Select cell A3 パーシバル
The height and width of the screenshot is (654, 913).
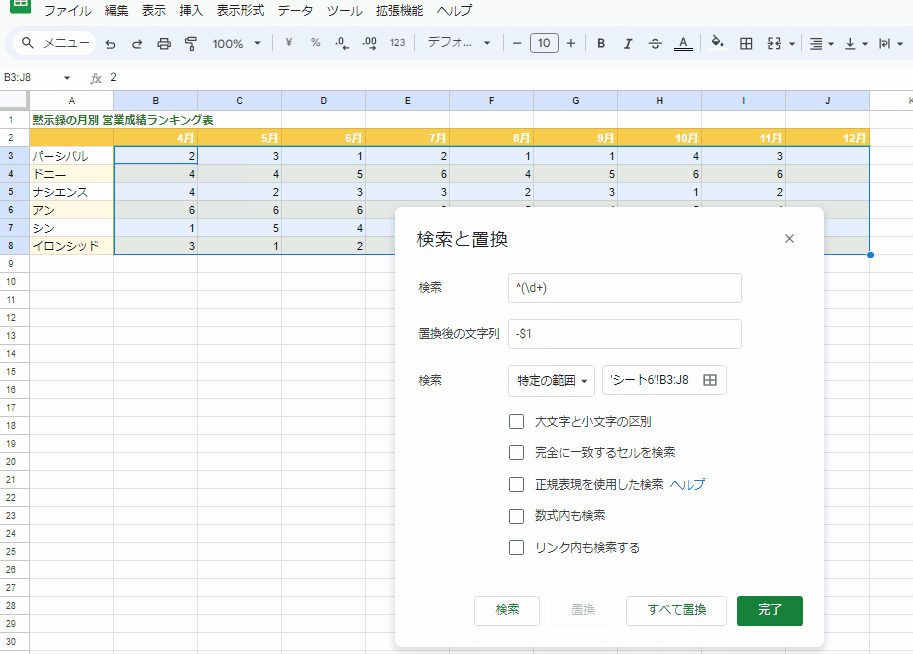[x=72, y=155]
